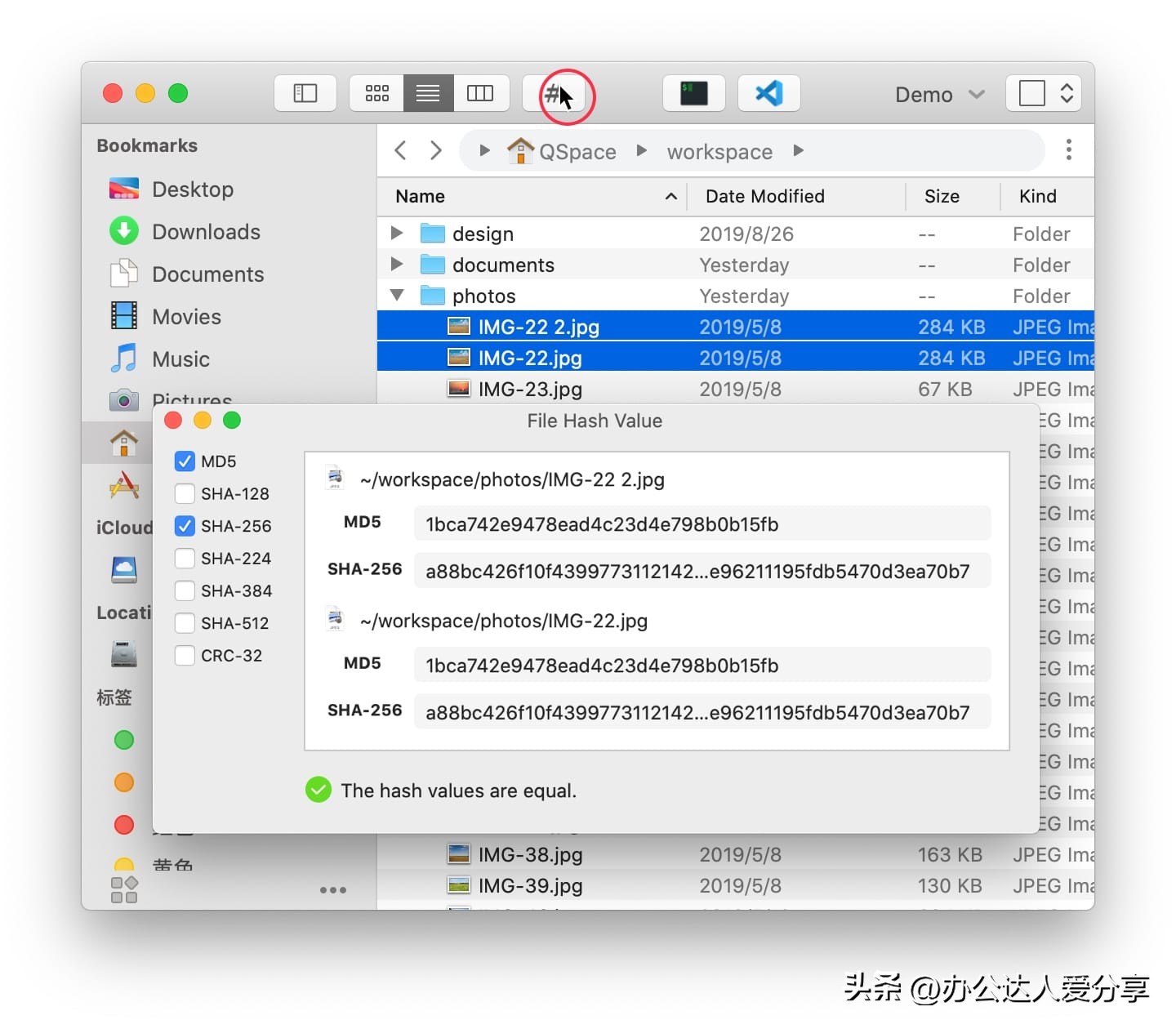Screen dimensions: 1176x1029
Task: Enable the SHA-512 checkbox
Action: pos(185,623)
